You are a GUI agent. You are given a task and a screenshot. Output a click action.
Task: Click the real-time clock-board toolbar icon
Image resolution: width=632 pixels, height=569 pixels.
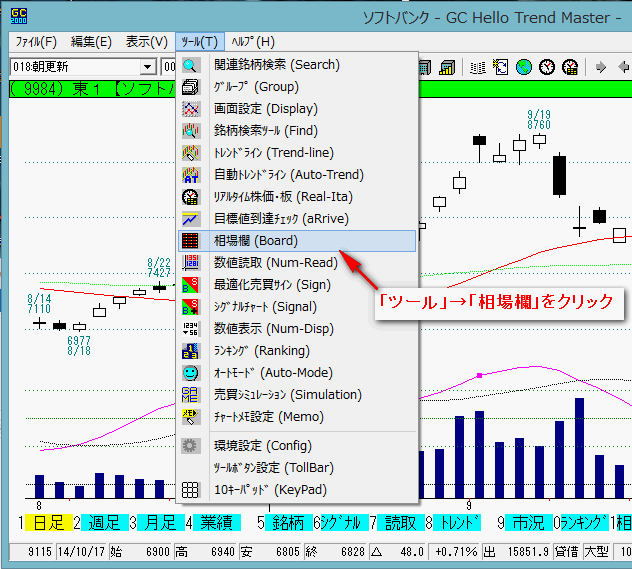pos(570,67)
